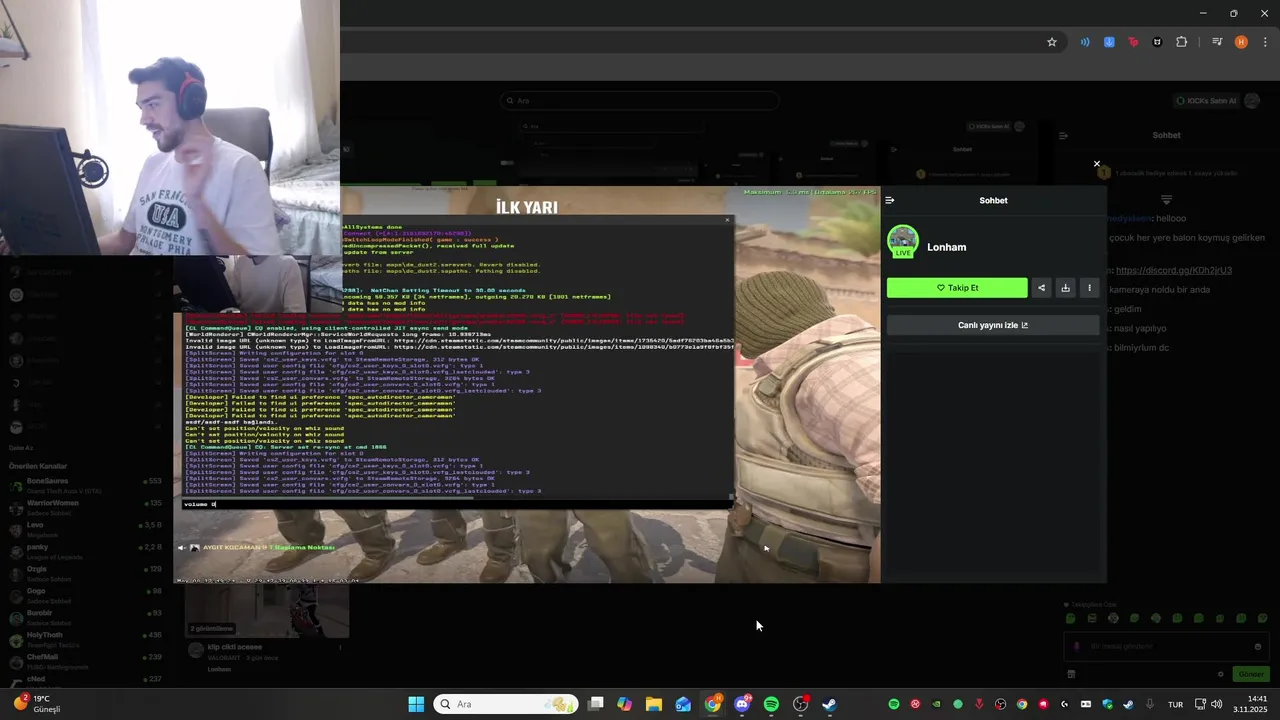Bookmark this page with the star icon

[x=1052, y=42]
